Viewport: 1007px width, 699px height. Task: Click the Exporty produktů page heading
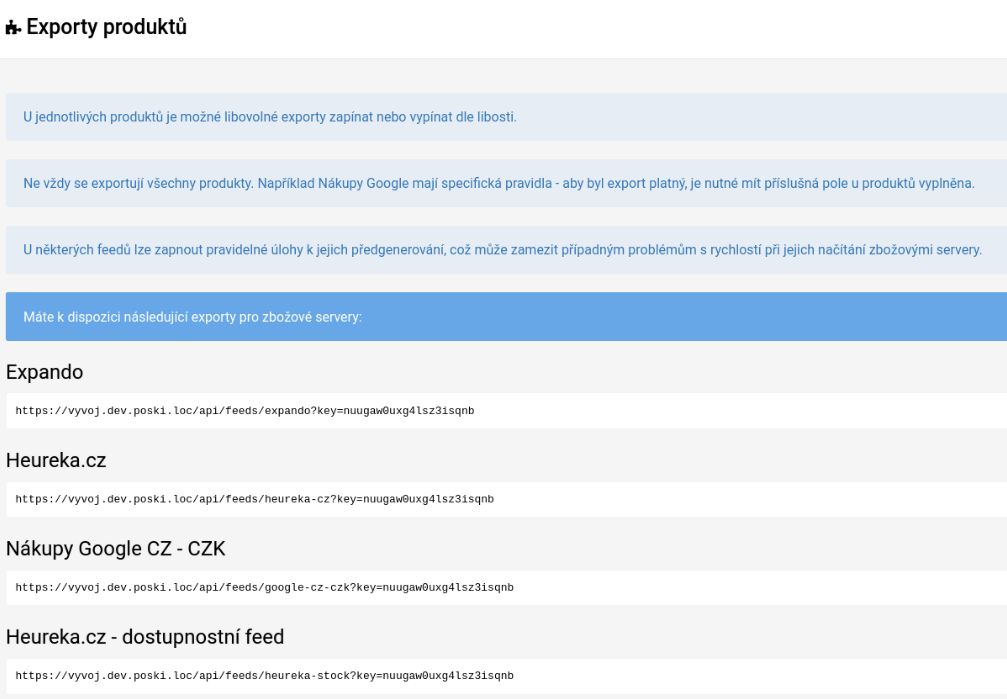pyautogui.click(x=107, y=27)
